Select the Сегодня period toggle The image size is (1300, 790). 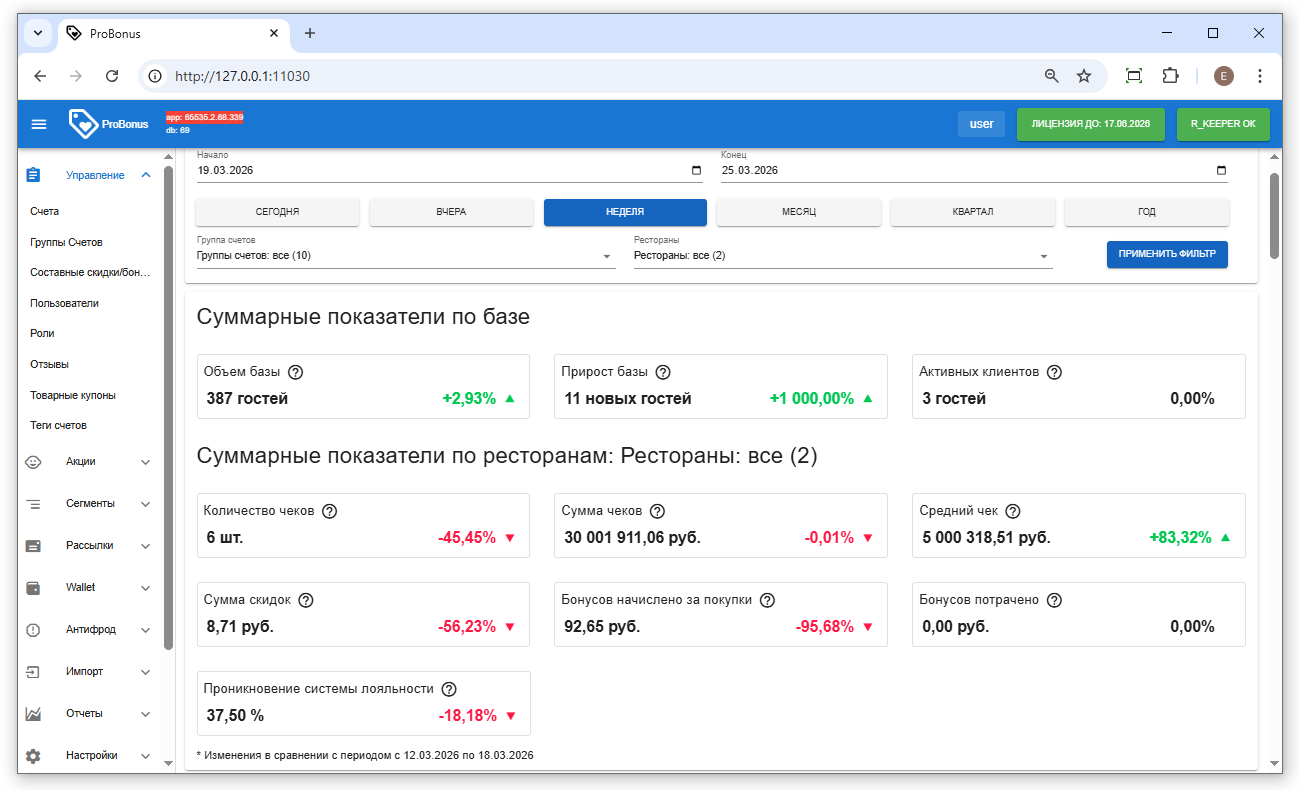coord(277,212)
